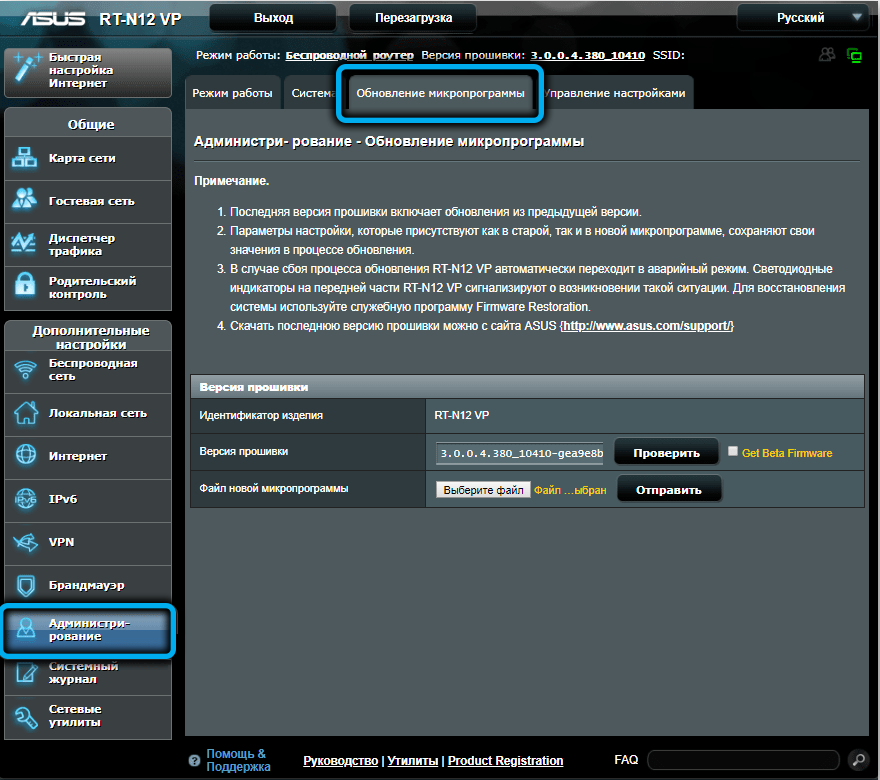This screenshot has height=780, width=880.
Task: Open the Network Map (Карта сети) icon
Action: [24, 158]
